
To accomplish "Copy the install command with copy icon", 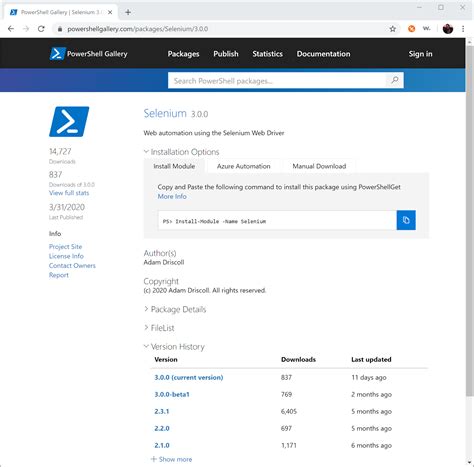I will pos(406,220).
